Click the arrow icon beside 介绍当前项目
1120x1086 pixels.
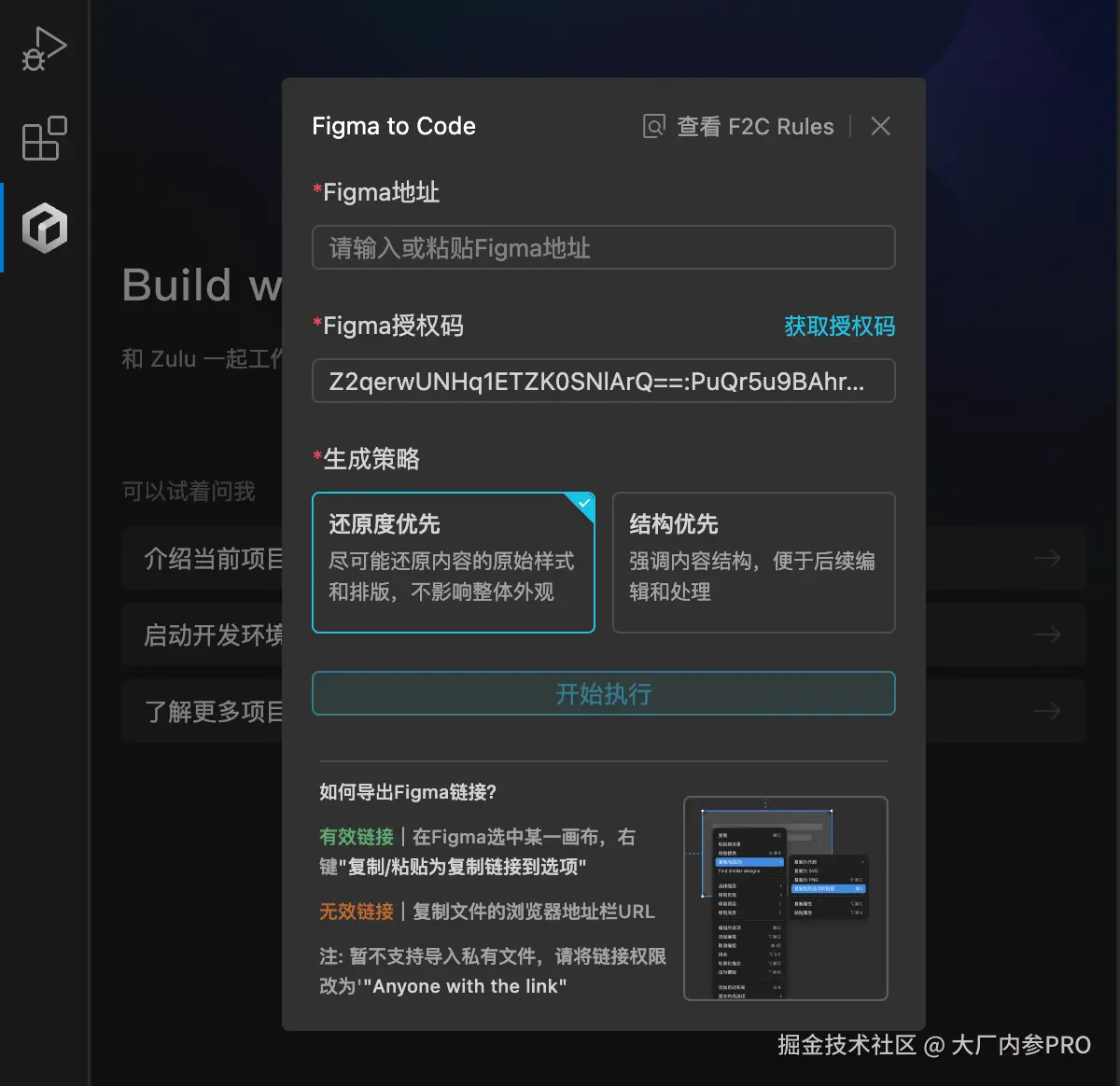coord(1046,558)
